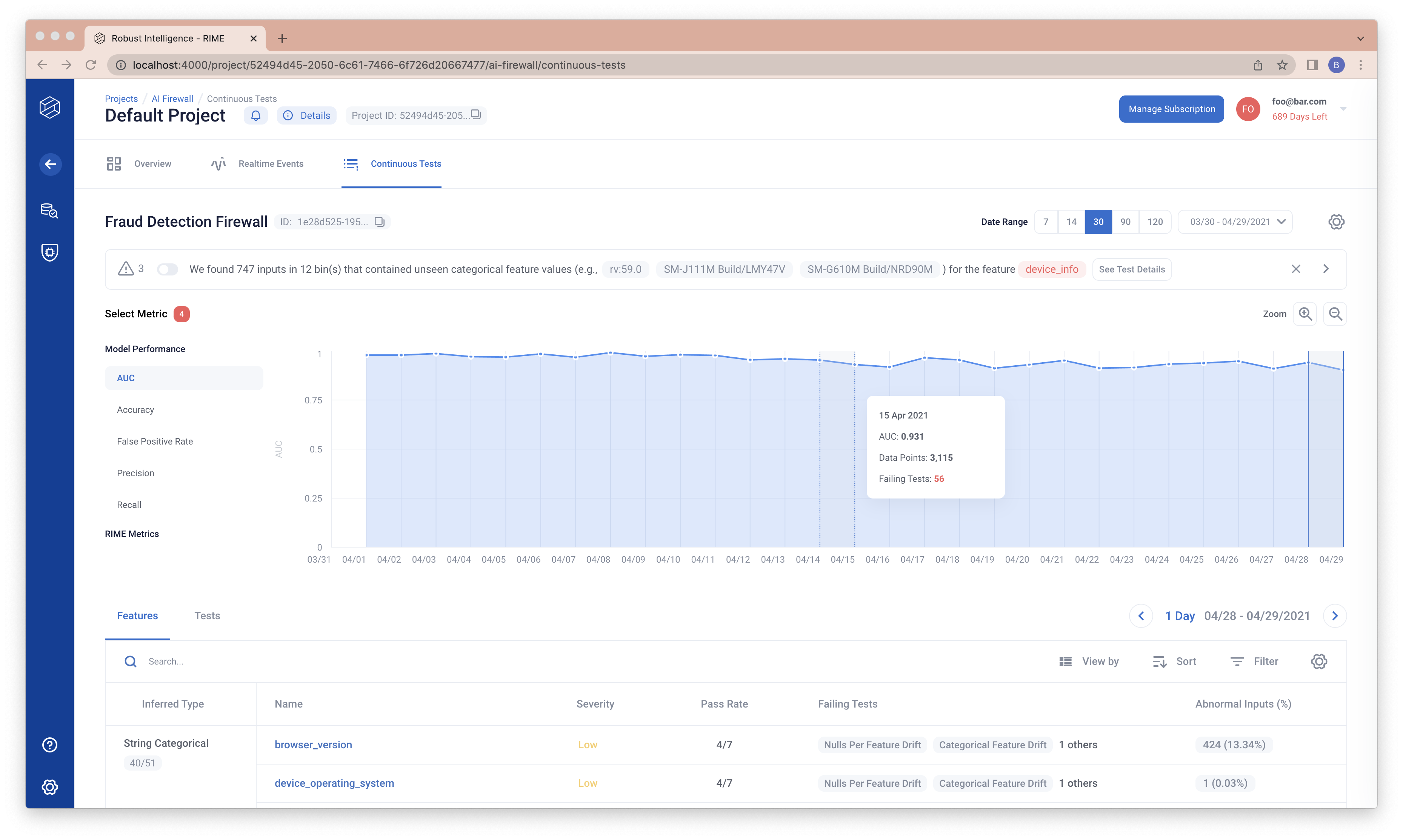Set Date Range to 7 days
This screenshot has height=840, width=1403.
tap(1046, 222)
